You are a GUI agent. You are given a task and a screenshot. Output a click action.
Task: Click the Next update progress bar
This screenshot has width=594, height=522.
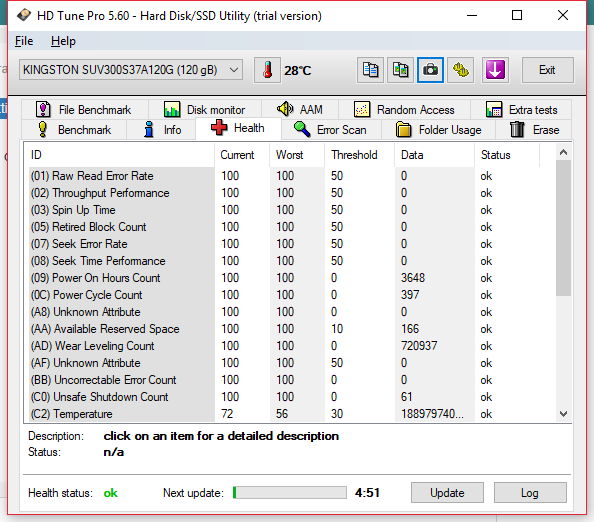(289, 492)
